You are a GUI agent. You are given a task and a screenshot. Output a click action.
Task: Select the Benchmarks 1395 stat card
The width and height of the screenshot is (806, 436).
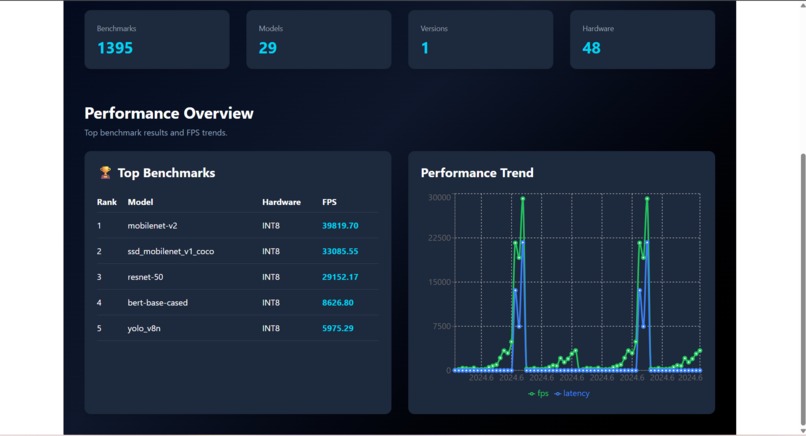(x=157, y=40)
